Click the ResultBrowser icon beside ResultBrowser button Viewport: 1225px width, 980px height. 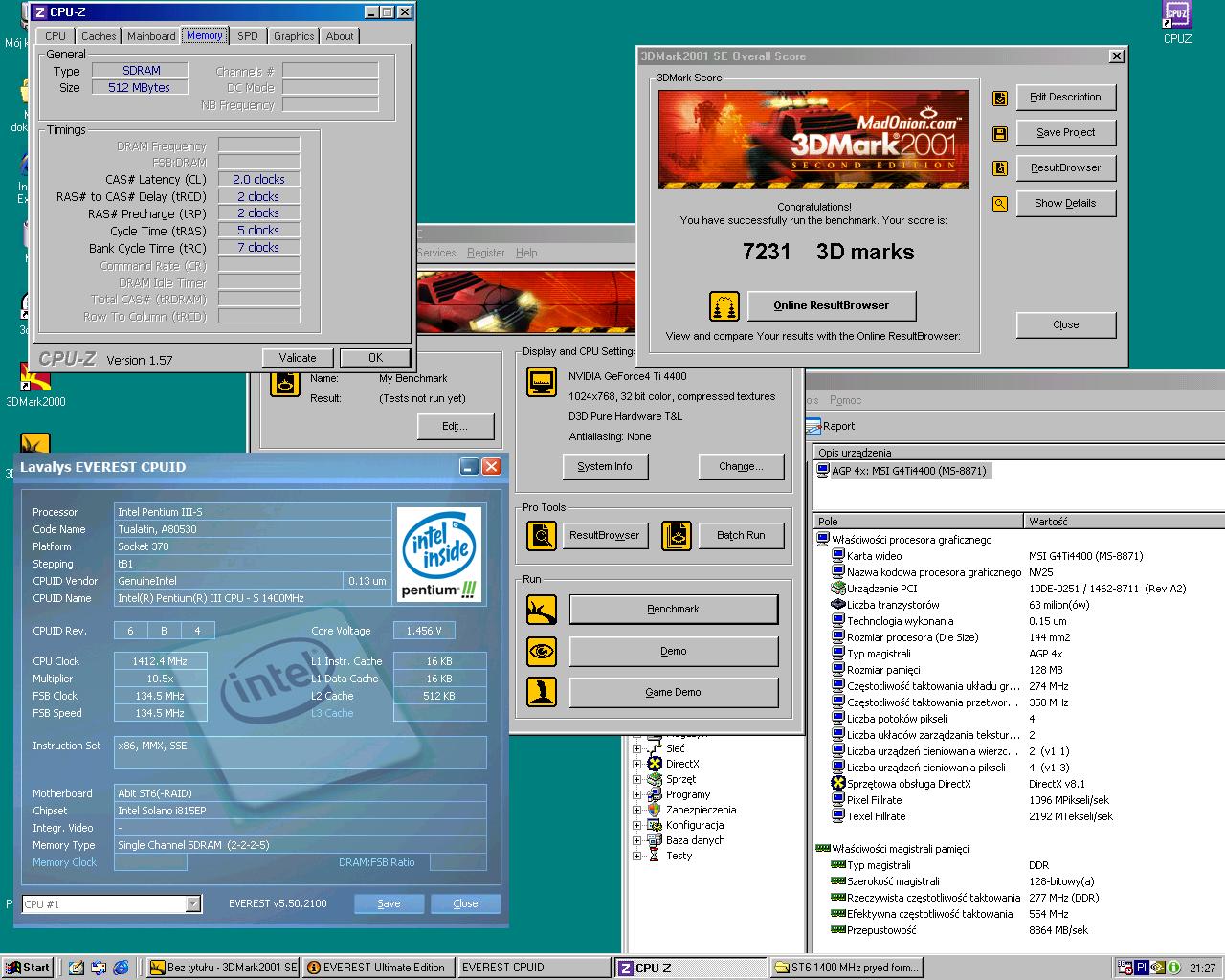tap(1000, 168)
